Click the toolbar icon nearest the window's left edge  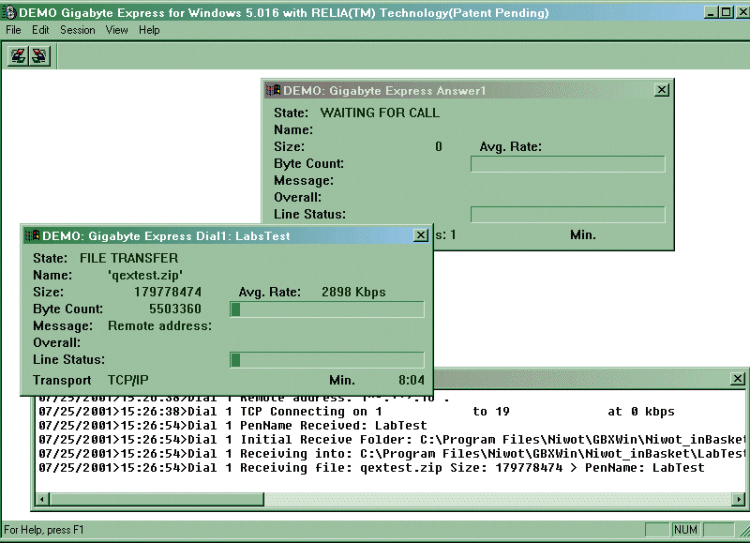[x=18, y=56]
